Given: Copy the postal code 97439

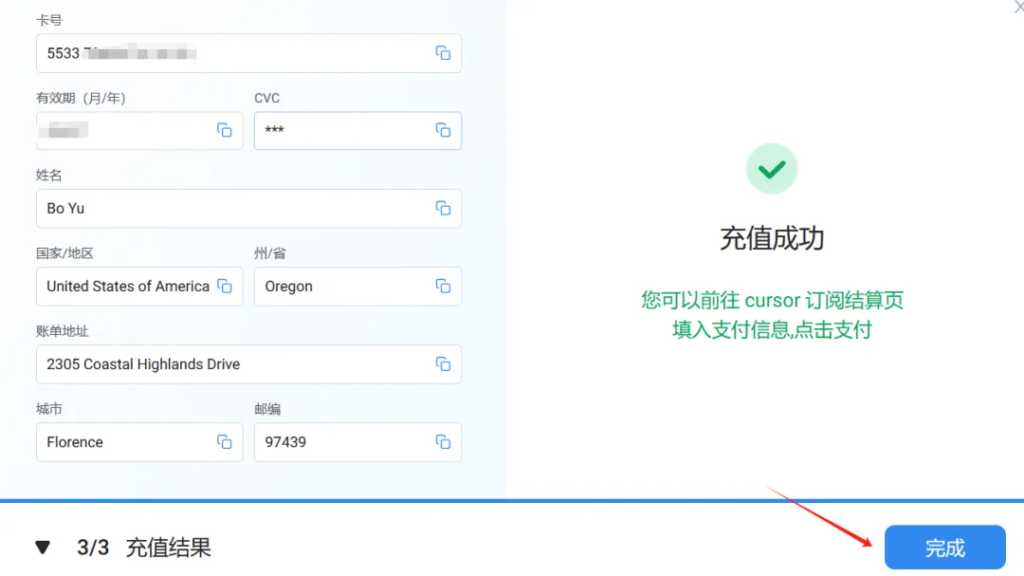Looking at the screenshot, I should pyautogui.click(x=443, y=442).
